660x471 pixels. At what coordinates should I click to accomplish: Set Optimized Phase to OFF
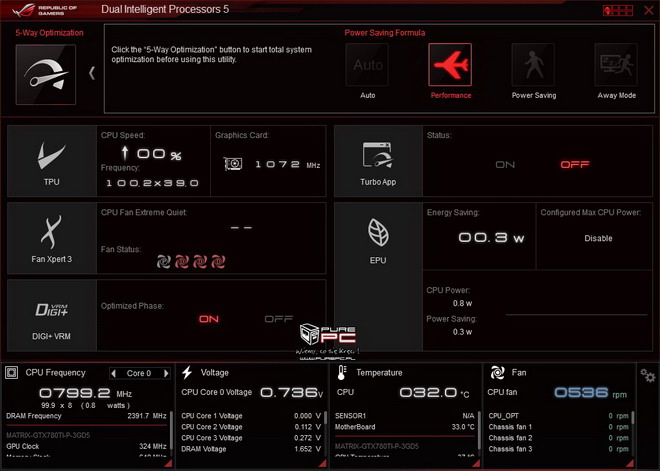(x=279, y=319)
